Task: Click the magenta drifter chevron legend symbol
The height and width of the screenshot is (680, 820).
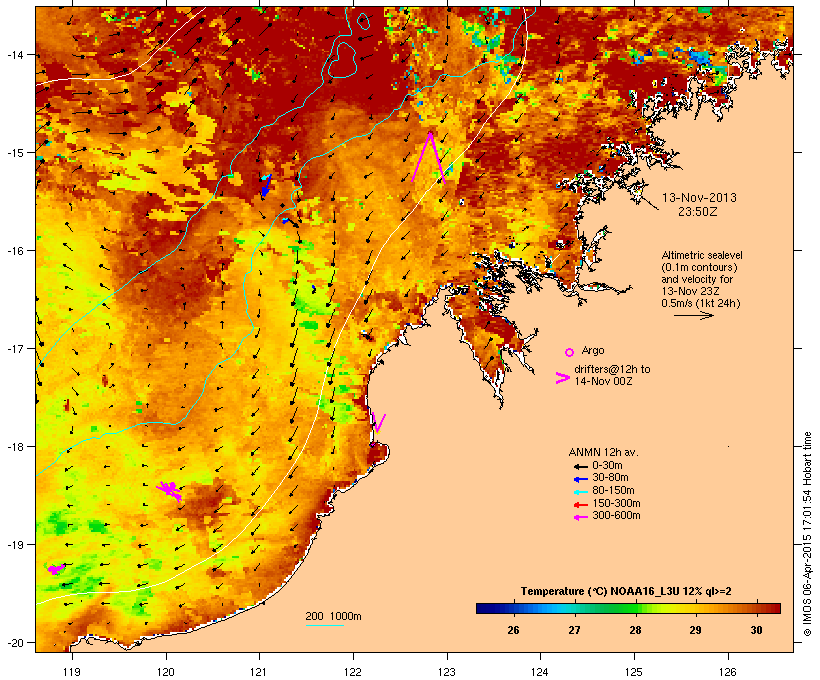Action: 562,378
